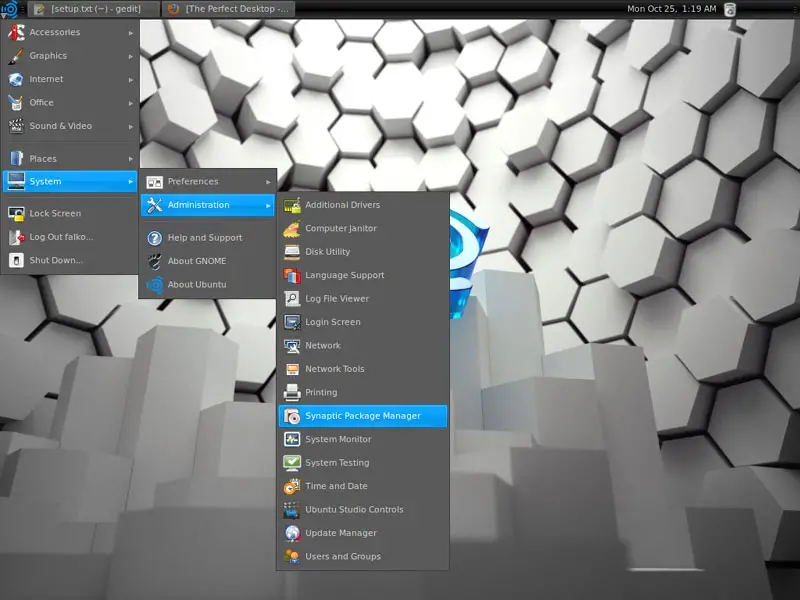Click the Internet globe icon
The height and width of the screenshot is (600, 800).
click(16, 79)
